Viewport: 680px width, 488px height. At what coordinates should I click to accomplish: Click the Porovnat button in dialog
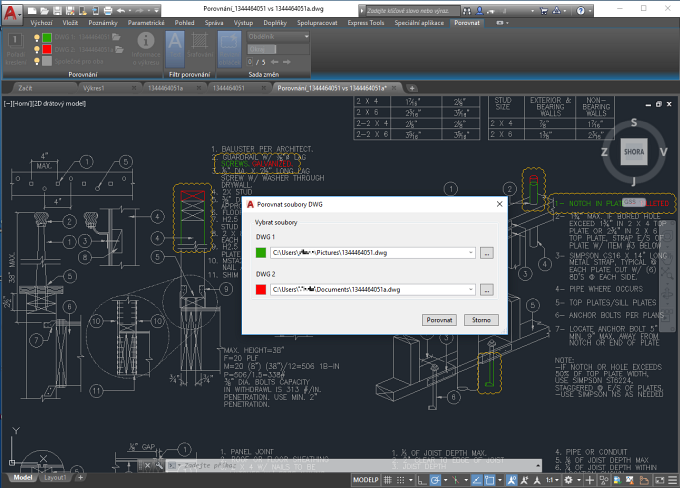pyautogui.click(x=439, y=320)
